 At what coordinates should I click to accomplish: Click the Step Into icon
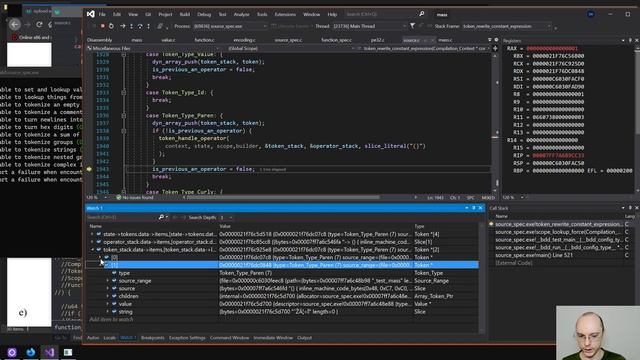point(131,26)
